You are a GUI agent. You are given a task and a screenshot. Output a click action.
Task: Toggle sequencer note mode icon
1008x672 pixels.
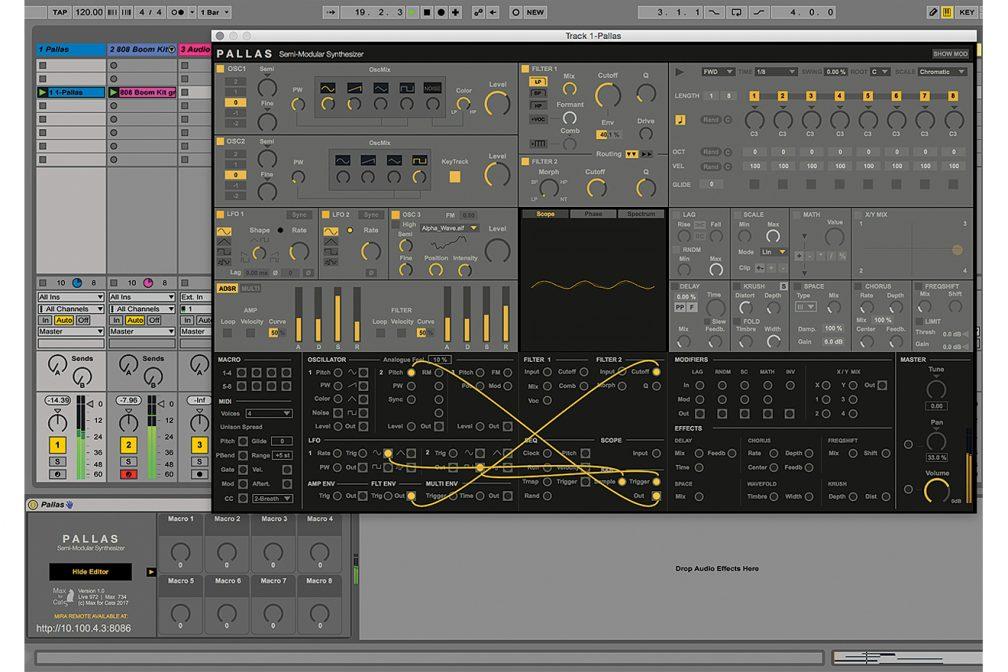click(680, 120)
